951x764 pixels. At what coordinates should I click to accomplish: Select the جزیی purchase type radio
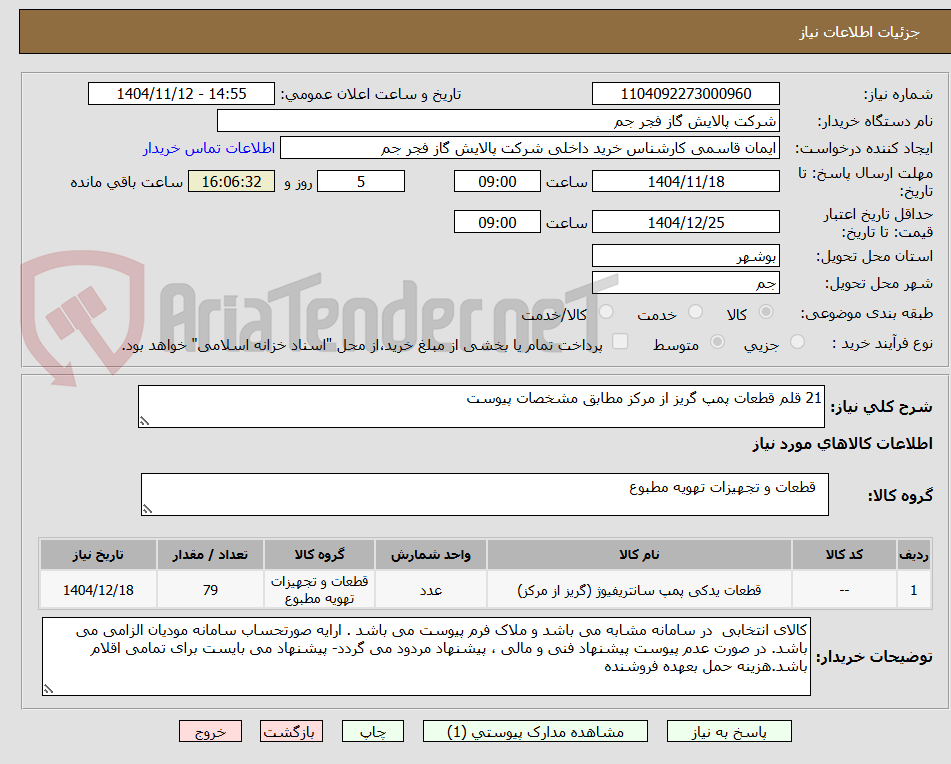click(798, 342)
